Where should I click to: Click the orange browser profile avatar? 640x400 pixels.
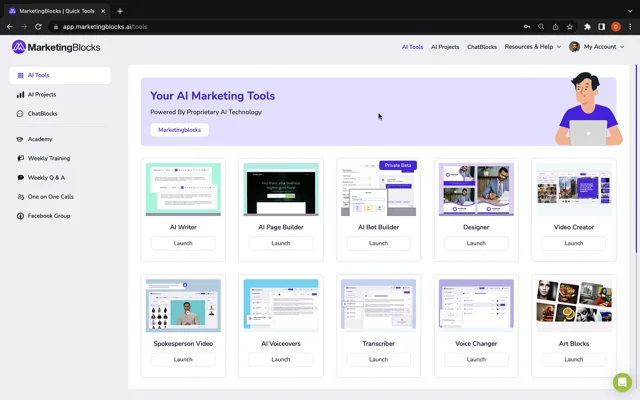click(x=616, y=27)
